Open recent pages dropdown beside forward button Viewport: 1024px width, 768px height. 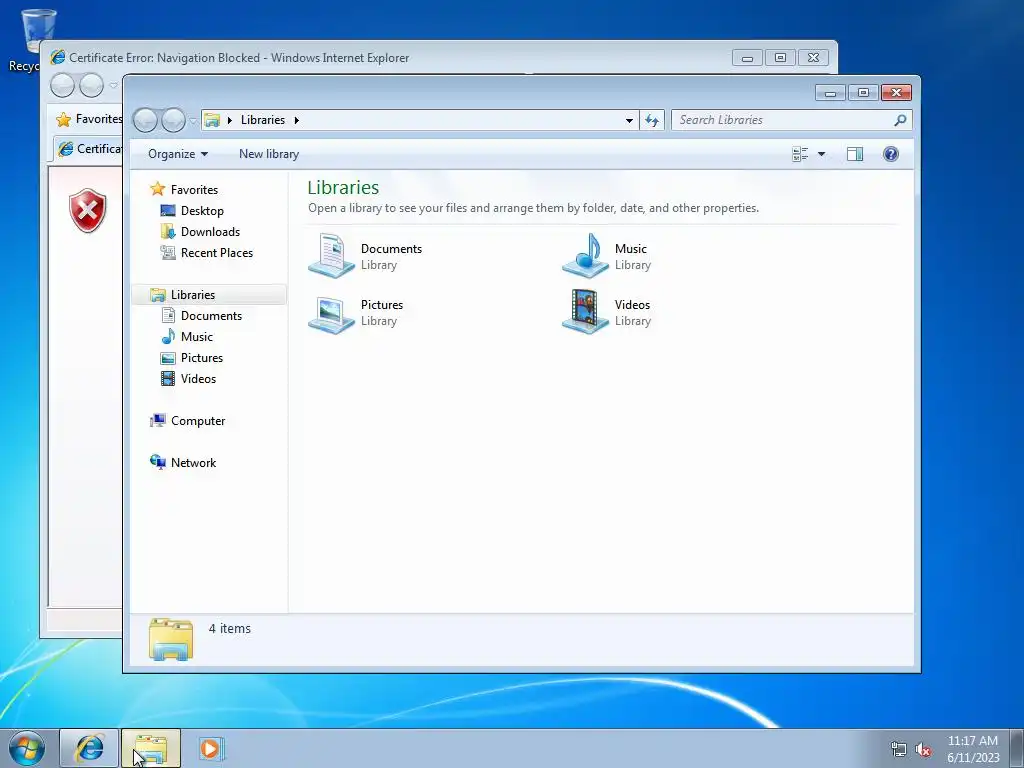point(193,121)
